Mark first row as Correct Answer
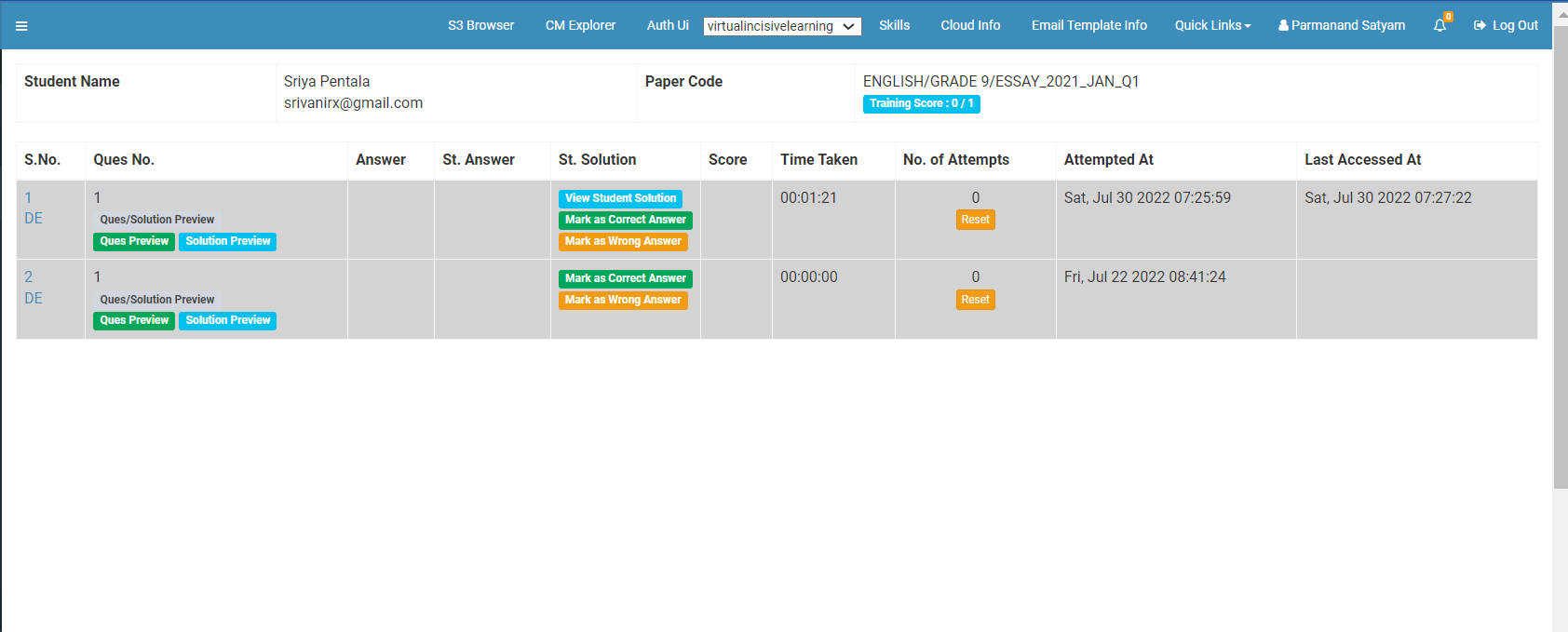 625,220
